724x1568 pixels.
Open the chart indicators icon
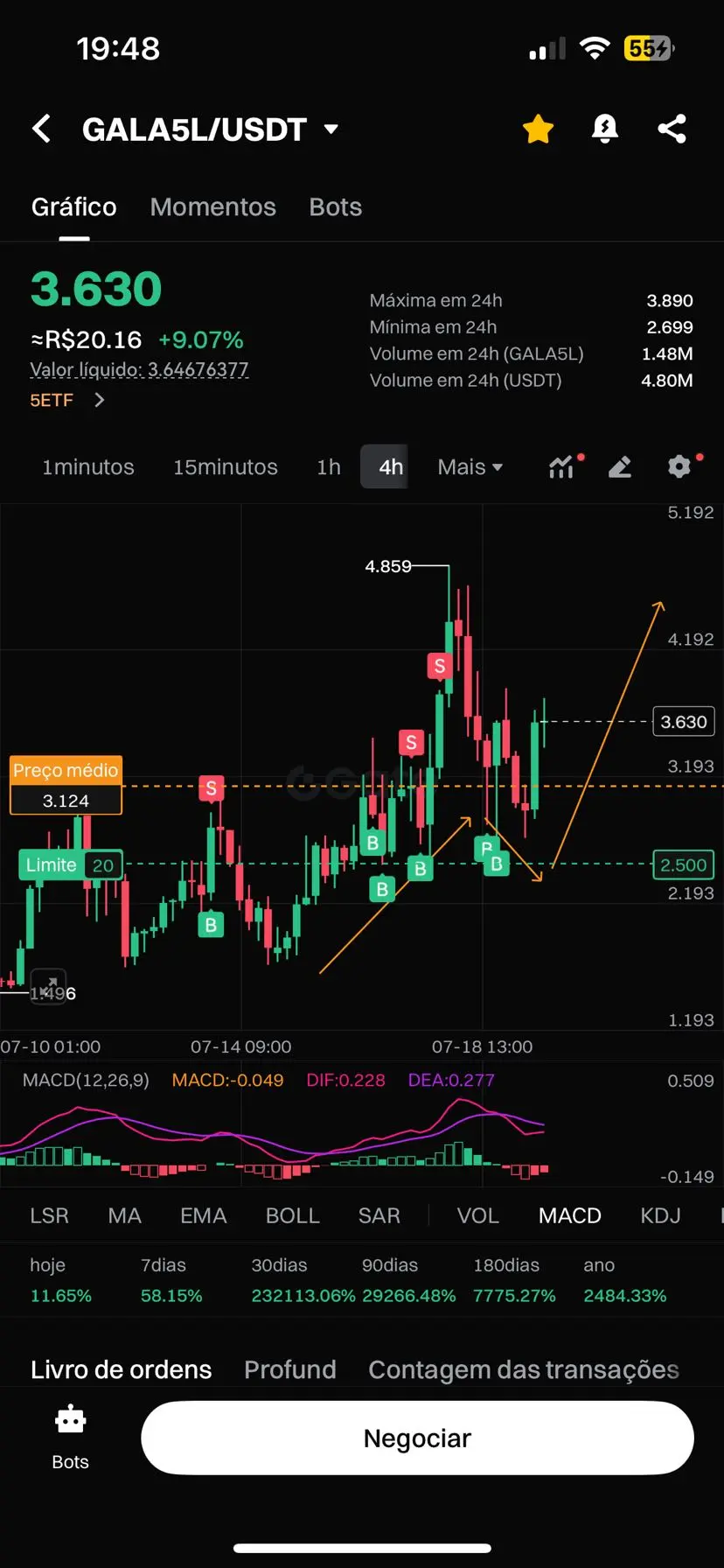[562, 466]
